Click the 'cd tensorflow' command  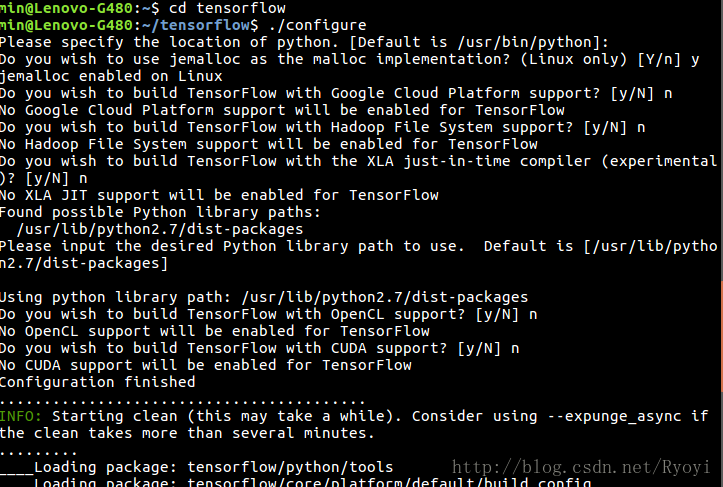[x=227, y=8]
